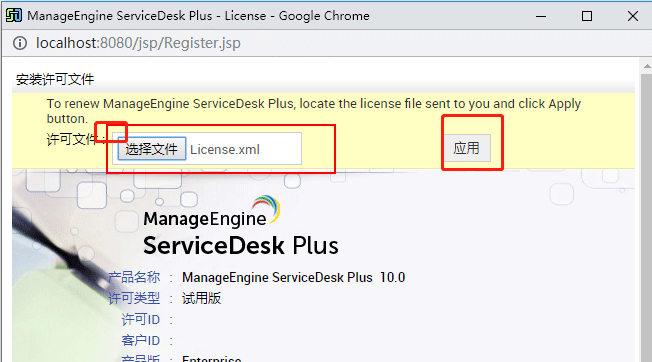Close the License popup window
The image size is (652, 362).
click(632, 16)
